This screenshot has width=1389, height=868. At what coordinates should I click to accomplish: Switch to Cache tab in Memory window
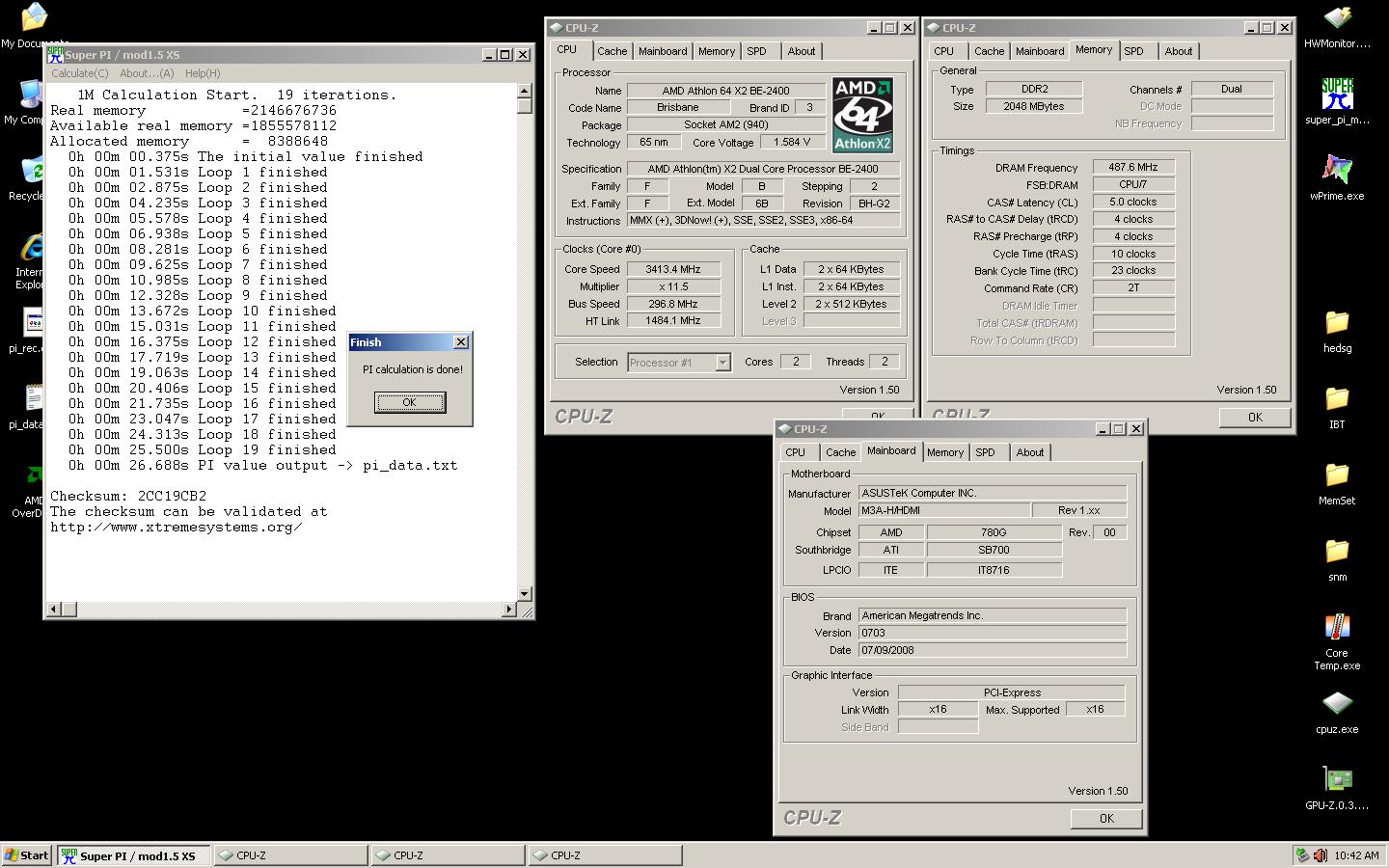[x=989, y=51]
